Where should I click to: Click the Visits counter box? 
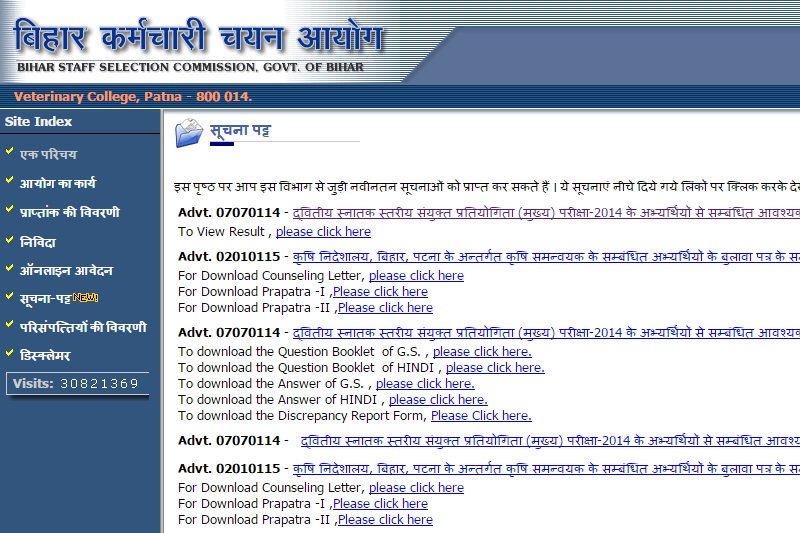[x=76, y=384]
